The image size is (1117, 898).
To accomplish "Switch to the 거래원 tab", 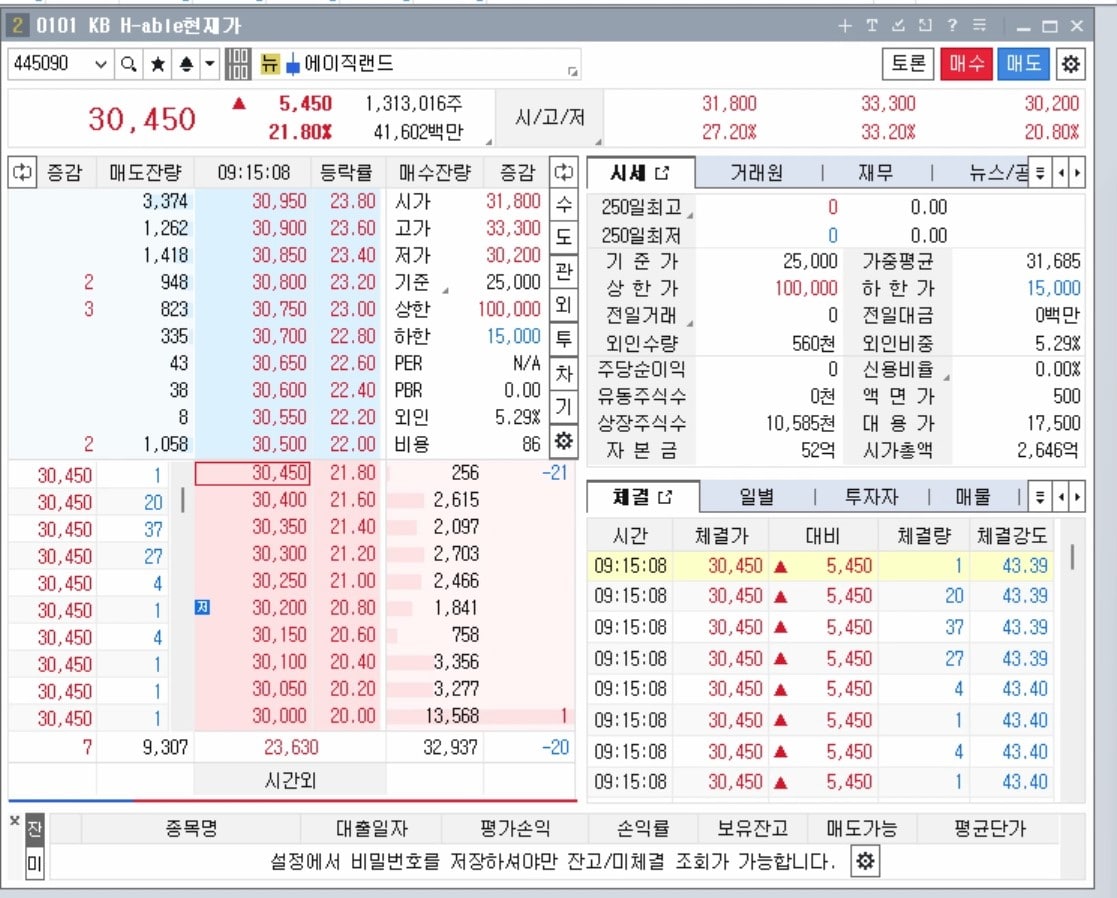I will point(757,173).
